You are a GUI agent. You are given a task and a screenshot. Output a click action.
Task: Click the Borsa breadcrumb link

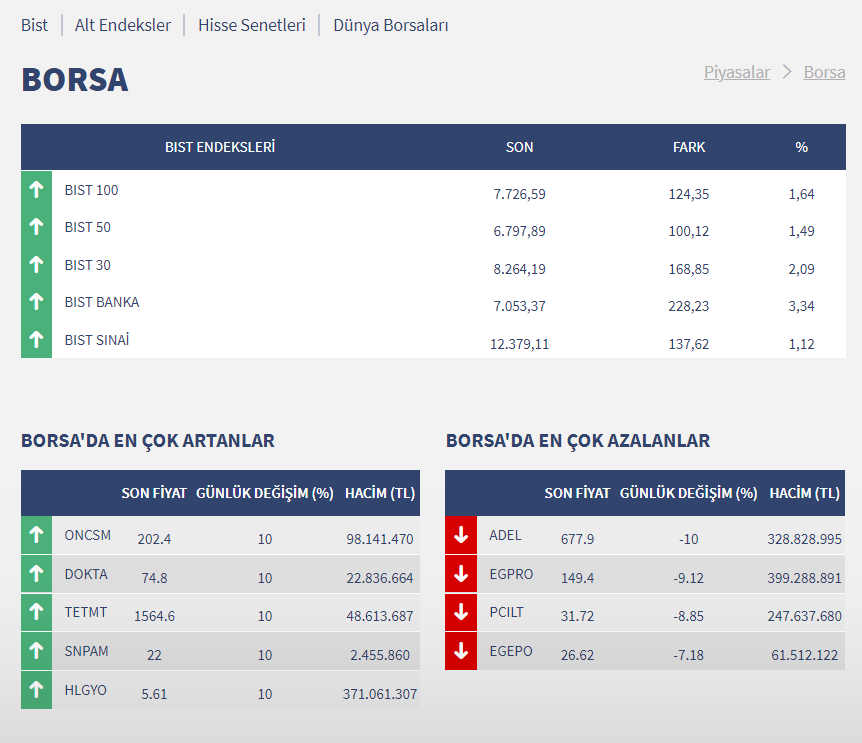coord(824,72)
